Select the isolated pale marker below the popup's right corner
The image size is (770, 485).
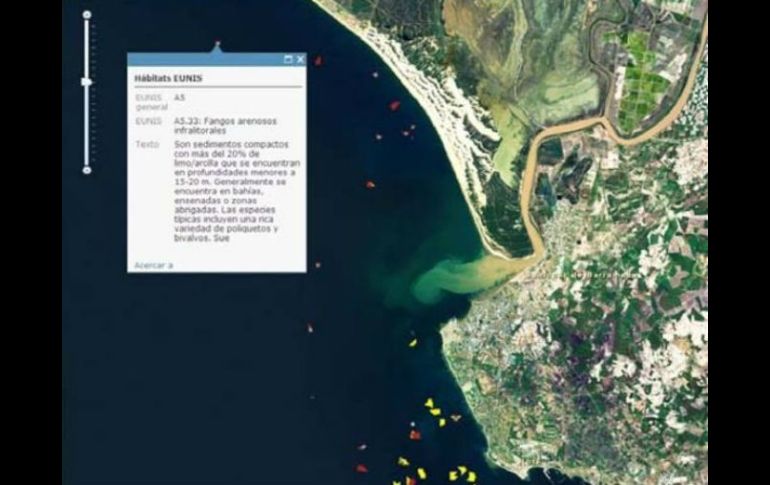click(x=309, y=328)
